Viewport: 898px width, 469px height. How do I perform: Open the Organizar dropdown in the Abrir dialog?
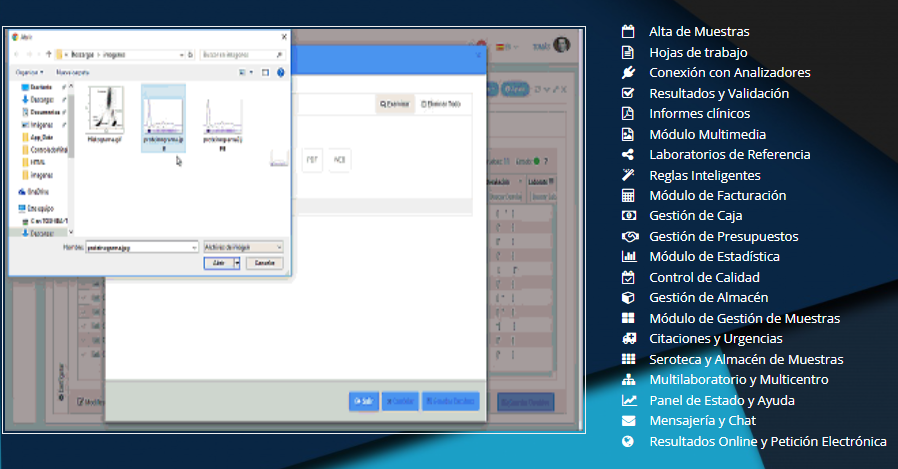pyautogui.click(x=29, y=73)
